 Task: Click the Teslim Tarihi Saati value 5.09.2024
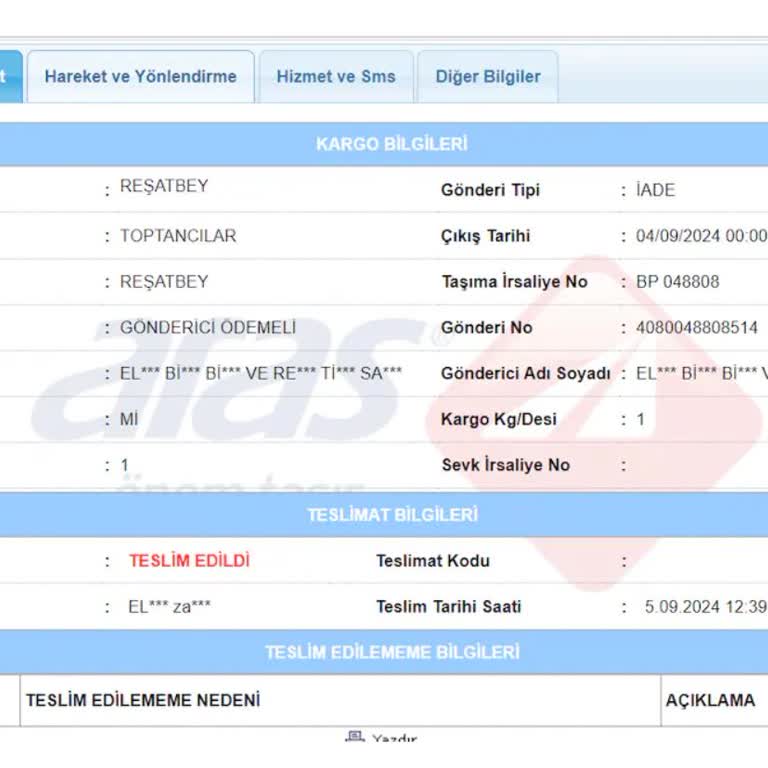click(706, 607)
